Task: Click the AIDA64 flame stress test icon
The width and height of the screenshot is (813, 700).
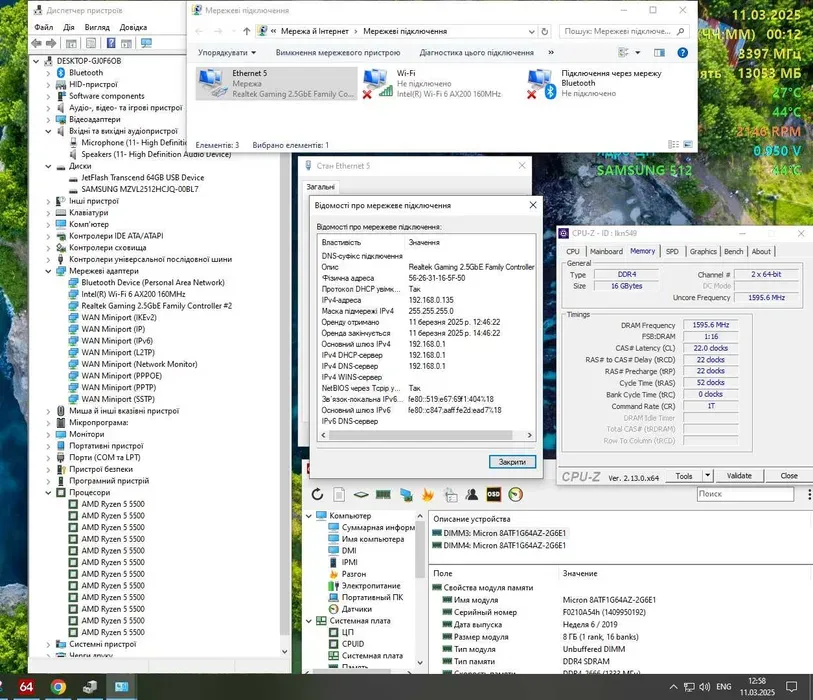Action: [x=428, y=495]
